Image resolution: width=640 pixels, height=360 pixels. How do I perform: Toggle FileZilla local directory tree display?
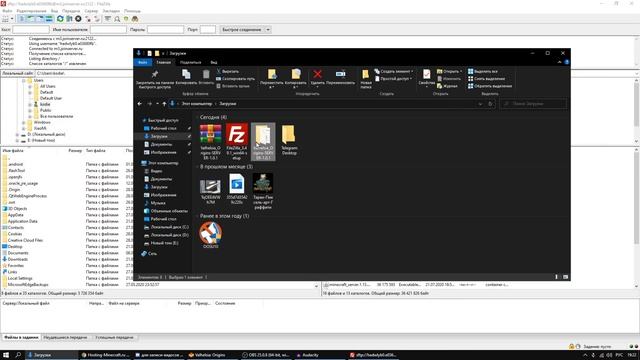pos(31,19)
